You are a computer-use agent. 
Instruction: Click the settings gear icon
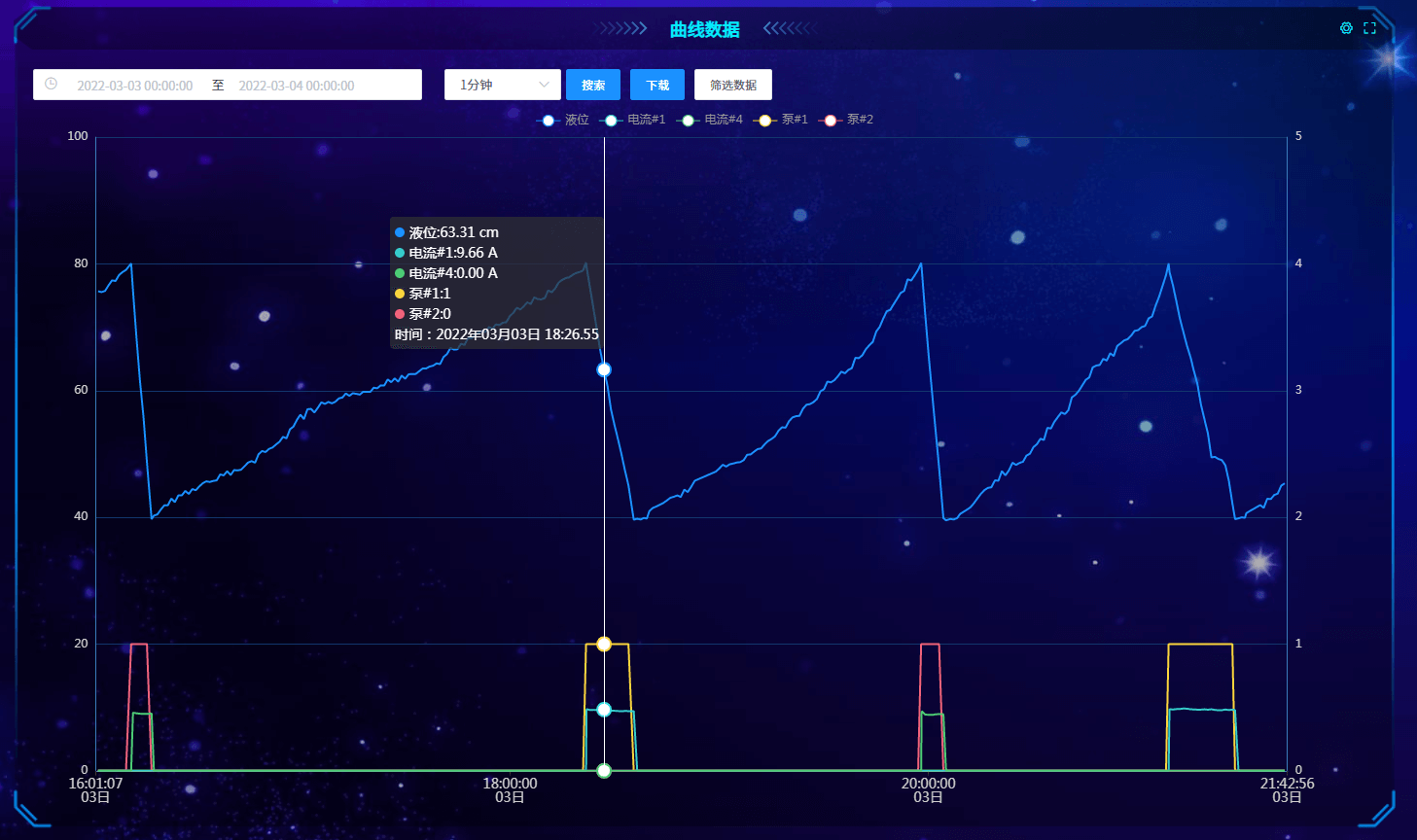coord(1346,28)
